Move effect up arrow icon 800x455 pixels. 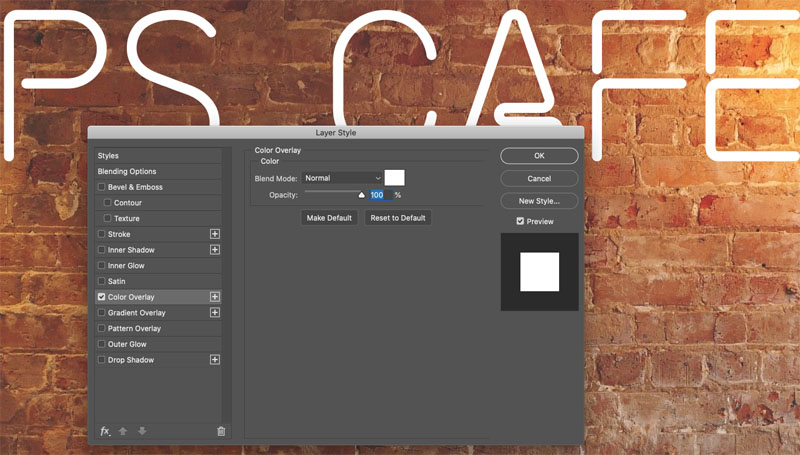[123, 432]
